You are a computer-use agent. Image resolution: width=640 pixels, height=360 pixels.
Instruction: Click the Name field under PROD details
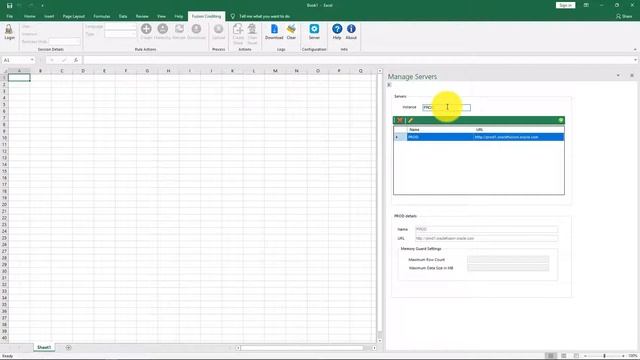(x=486, y=229)
